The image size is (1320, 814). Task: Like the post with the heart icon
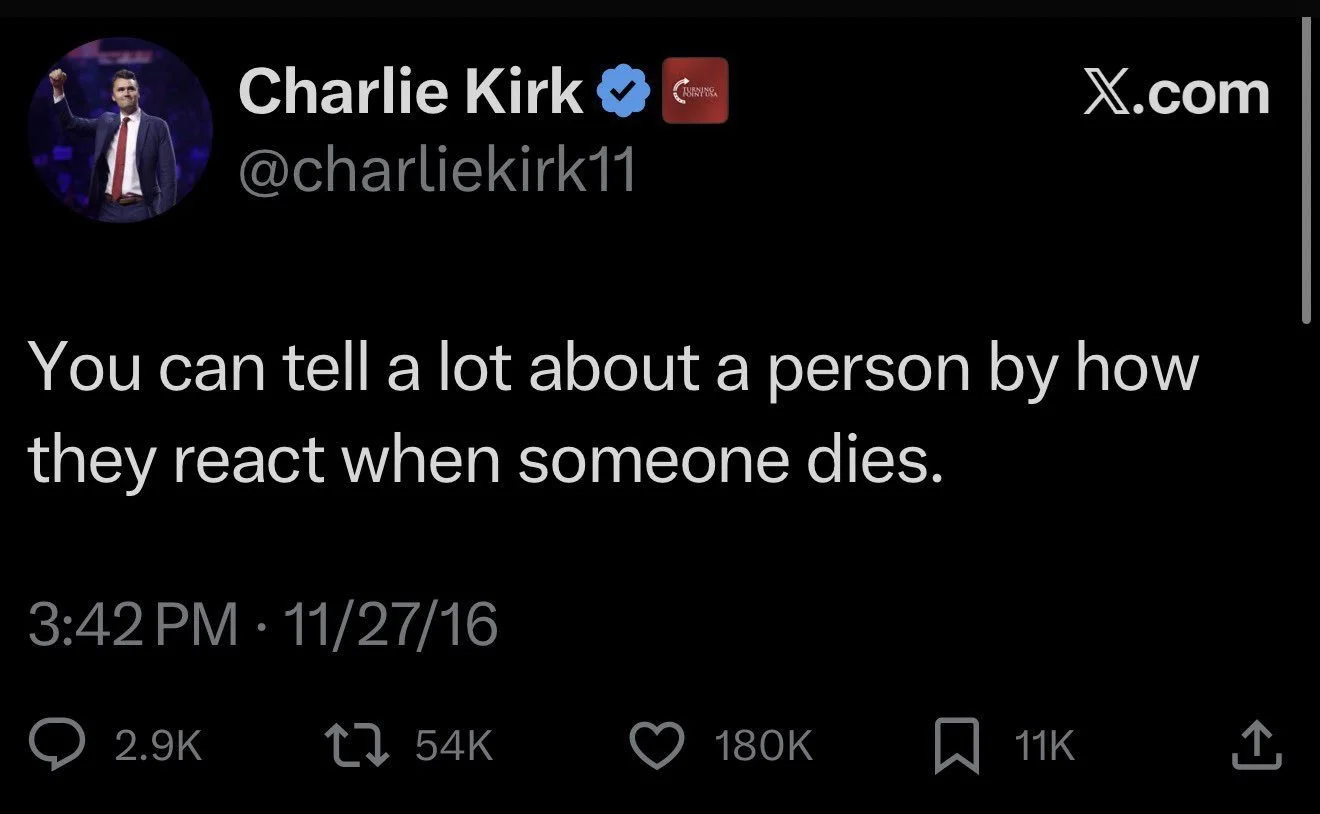tap(656, 746)
